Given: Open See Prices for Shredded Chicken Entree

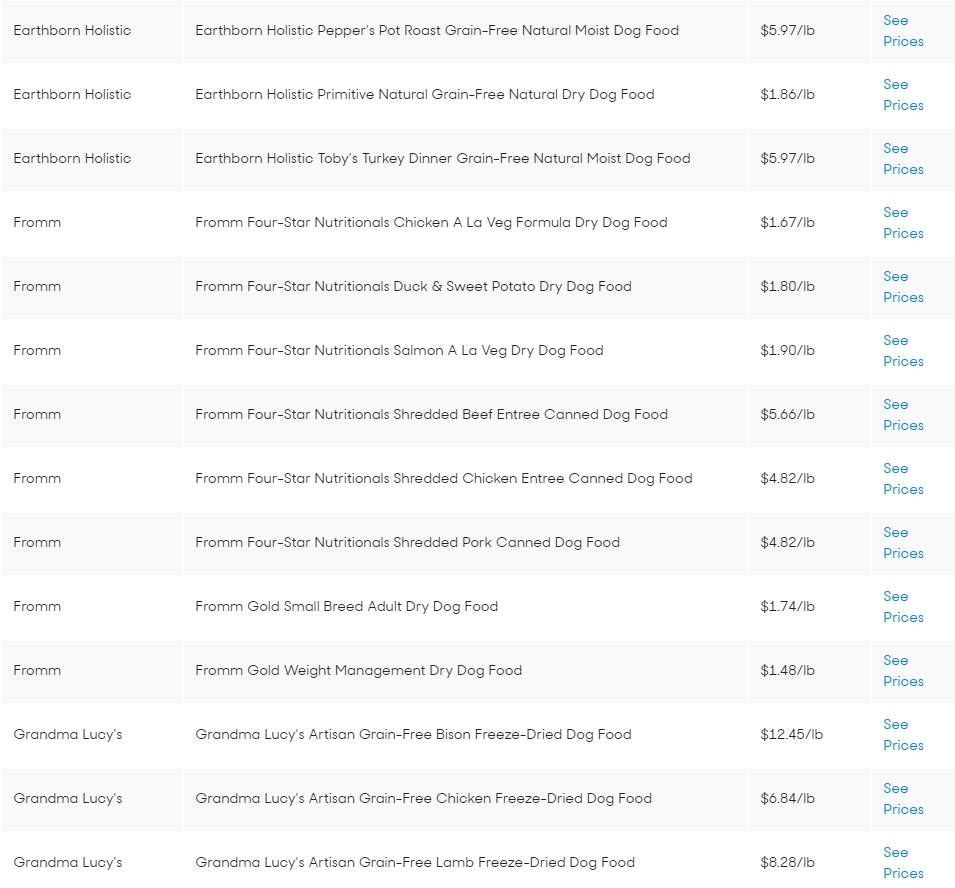Looking at the screenshot, I should tap(903, 479).
